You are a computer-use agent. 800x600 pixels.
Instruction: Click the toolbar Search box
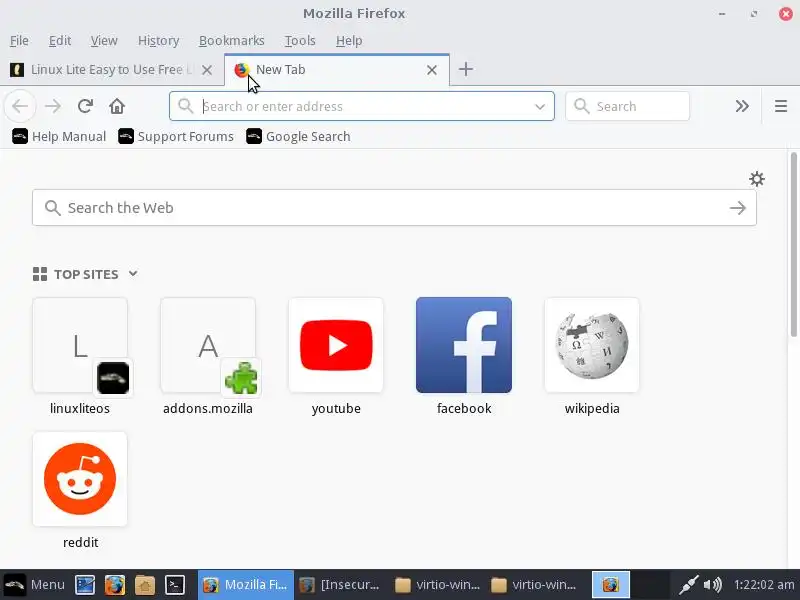pyautogui.click(x=628, y=106)
